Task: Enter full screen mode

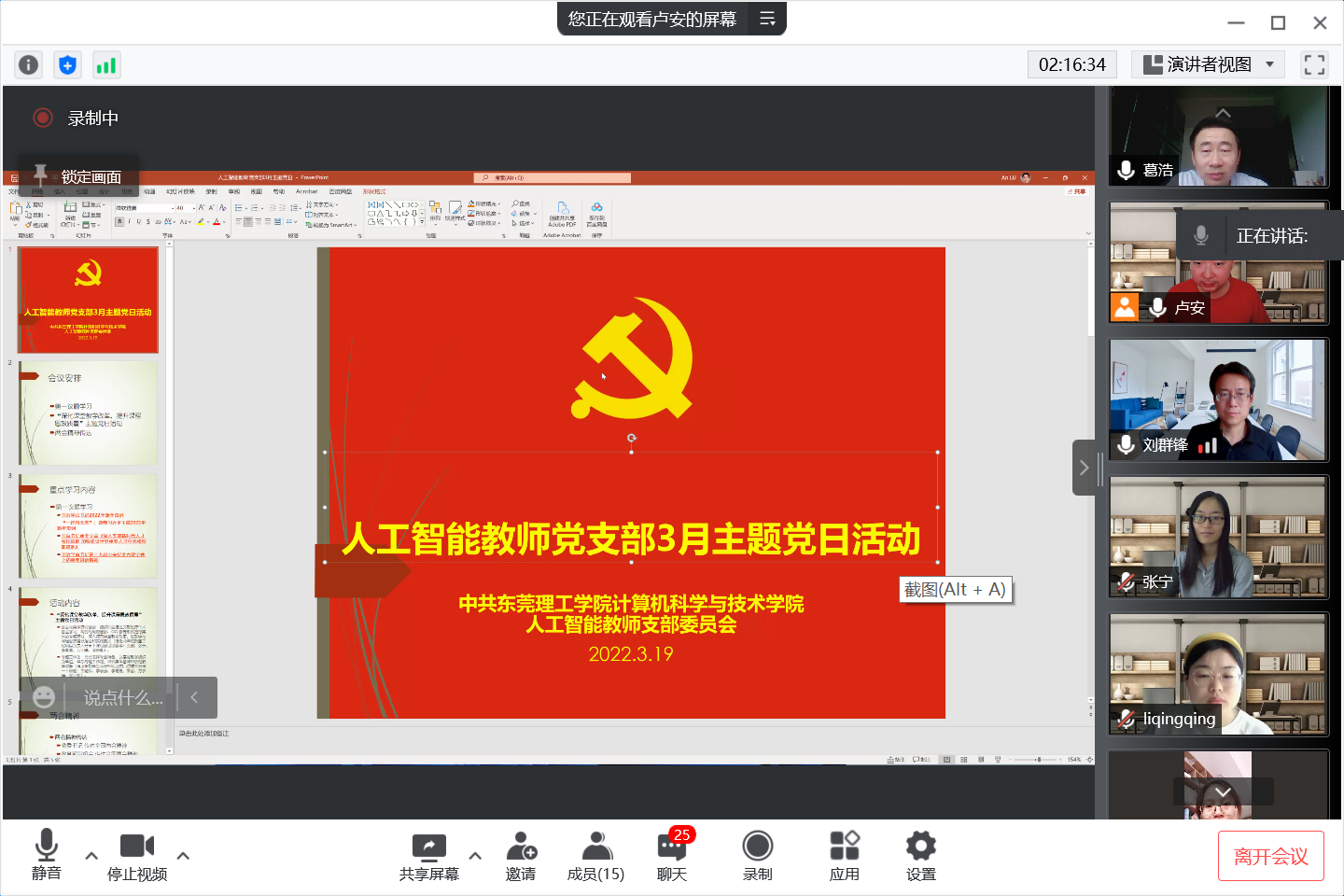Action: (1314, 64)
